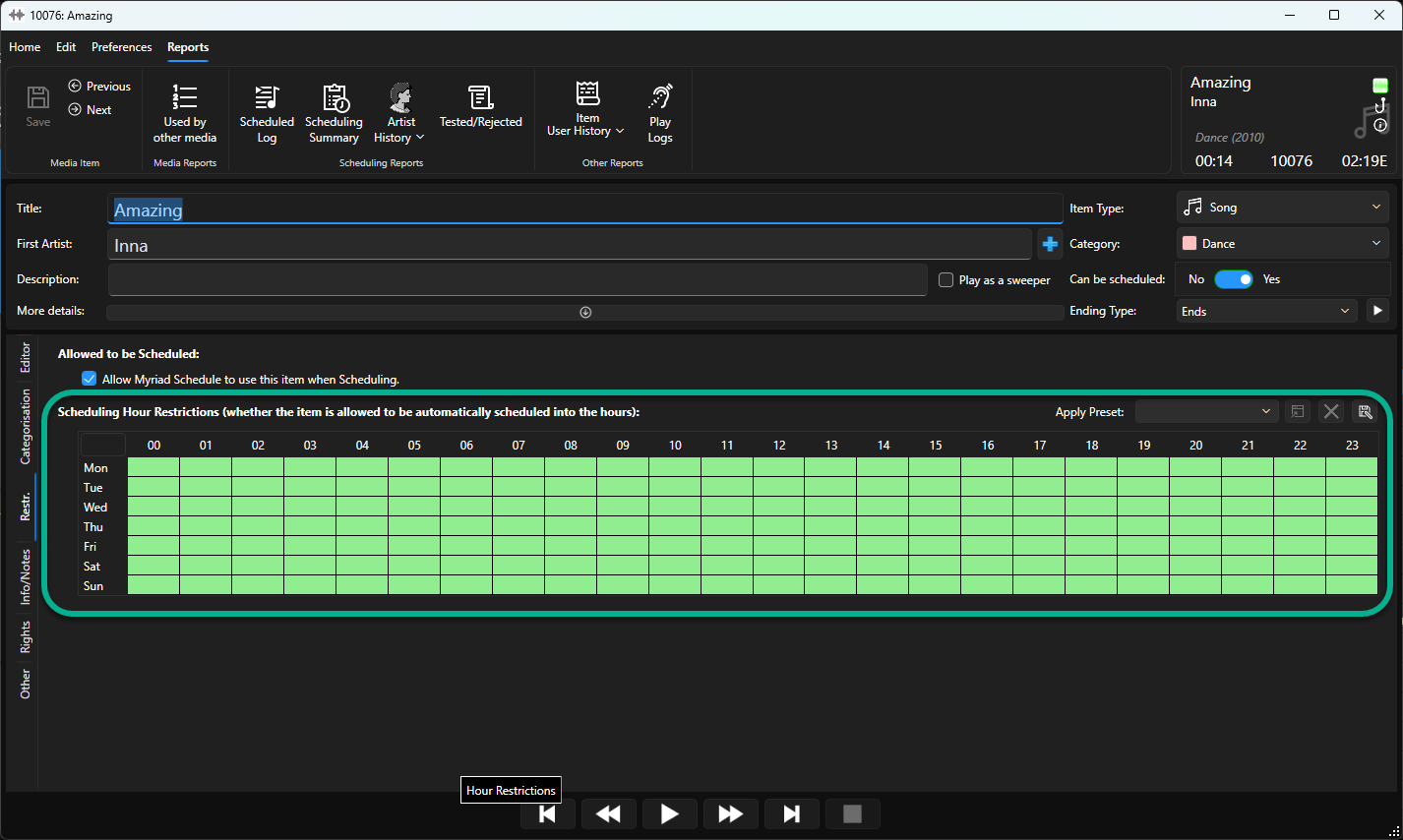1403x840 pixels.
Task: Click the Monday 00 hour green cell
Action: 153,467
